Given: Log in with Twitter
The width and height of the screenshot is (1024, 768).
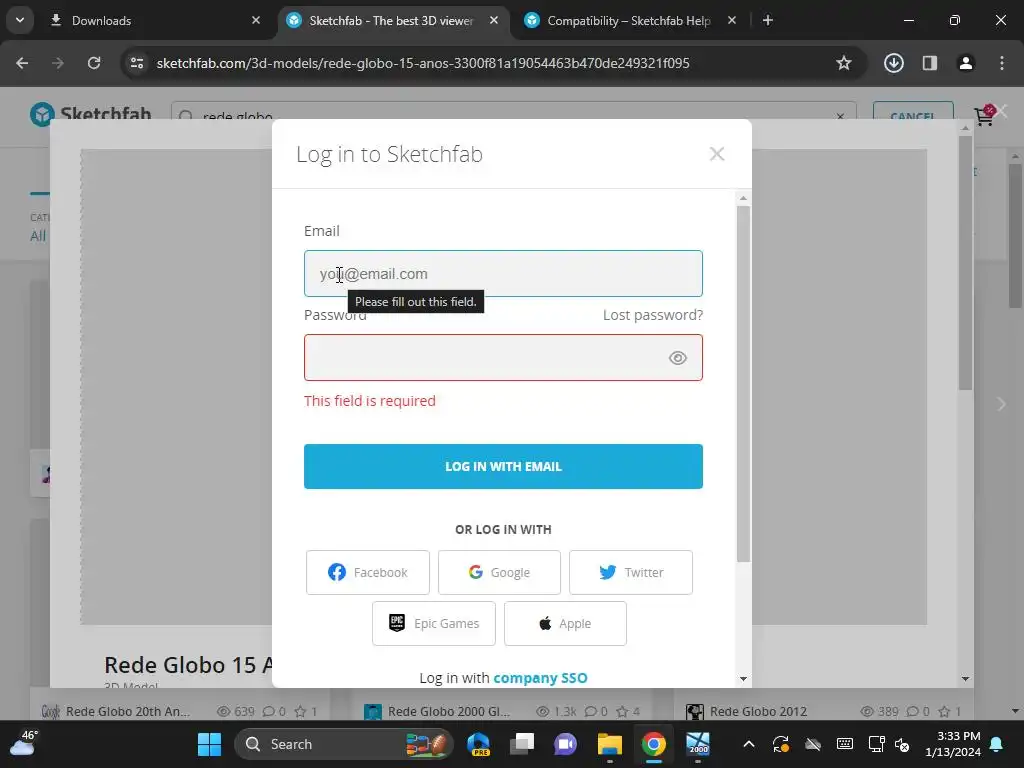Looking at the screenshot, I should pyautogui.click(x=631, y=573).
